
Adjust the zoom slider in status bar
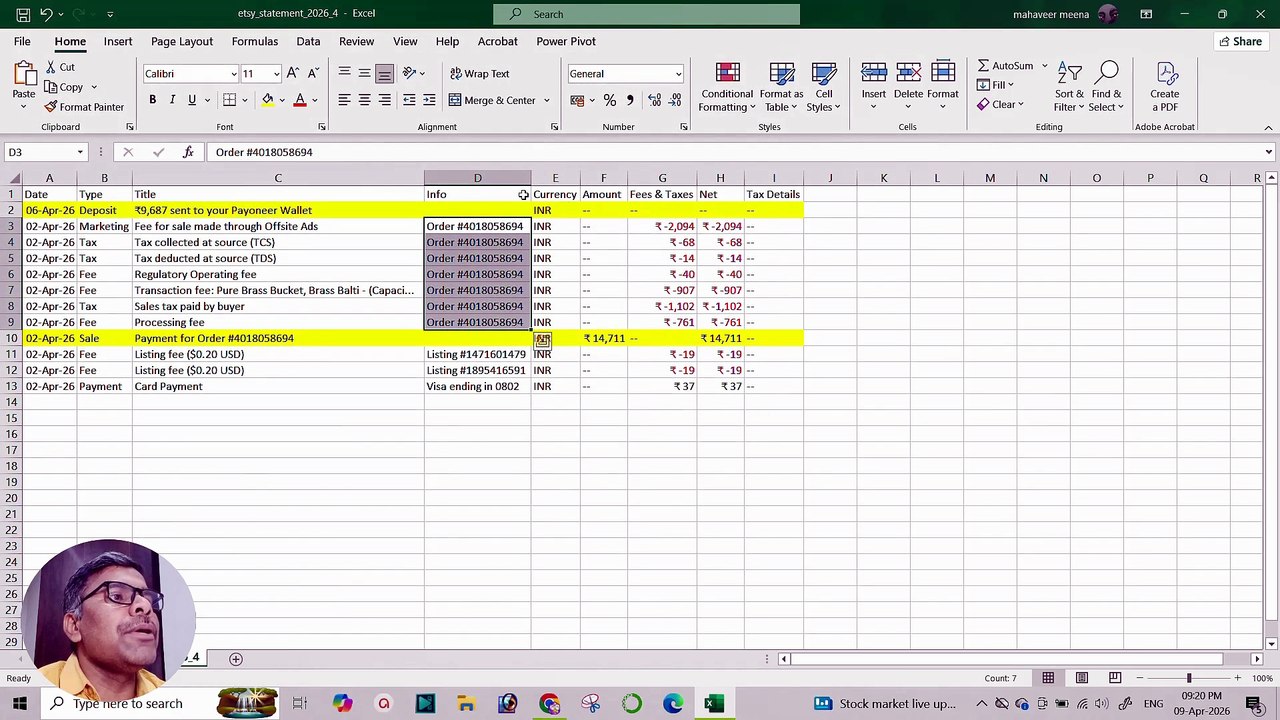pos(1188,678)
